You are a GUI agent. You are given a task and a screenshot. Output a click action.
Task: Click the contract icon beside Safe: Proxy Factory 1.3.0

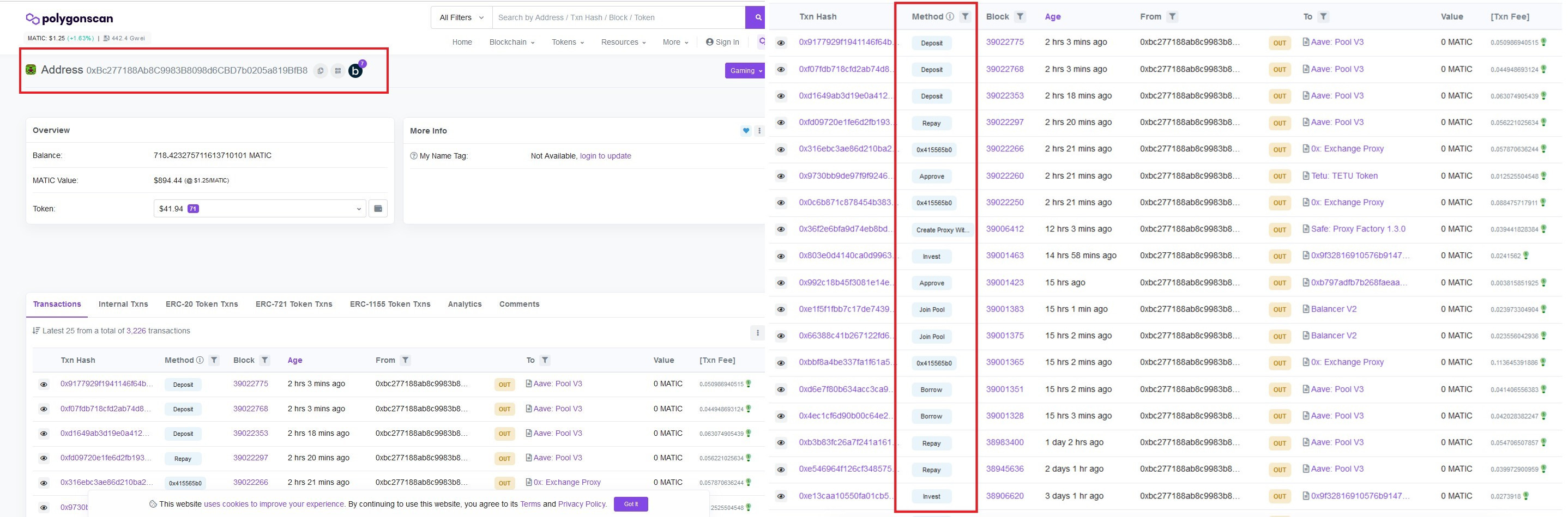(x=1306, y=229)
